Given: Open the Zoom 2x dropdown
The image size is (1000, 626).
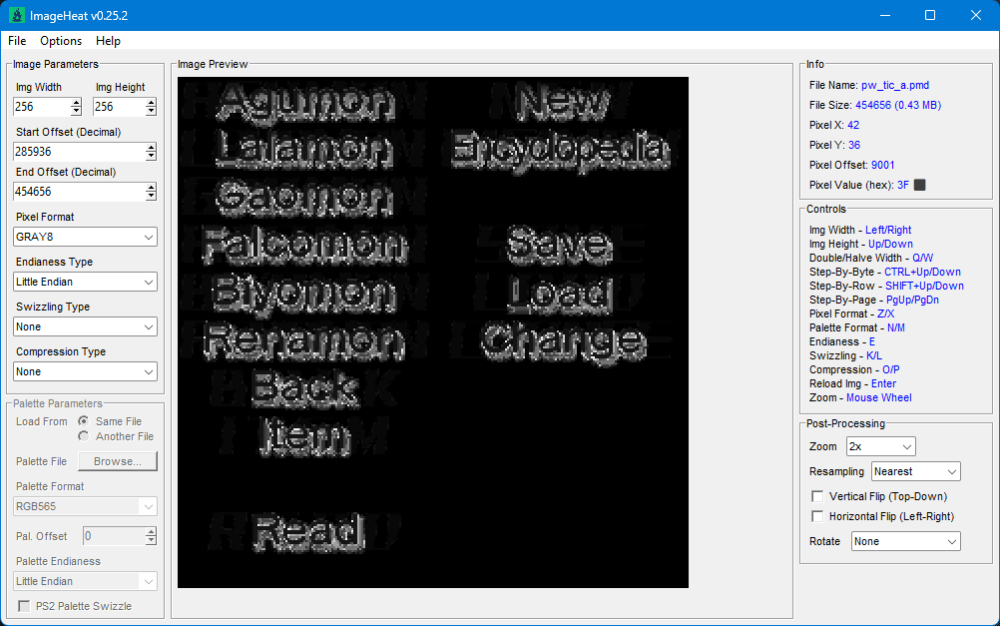Looking at the screenshot, I should 881,446.
